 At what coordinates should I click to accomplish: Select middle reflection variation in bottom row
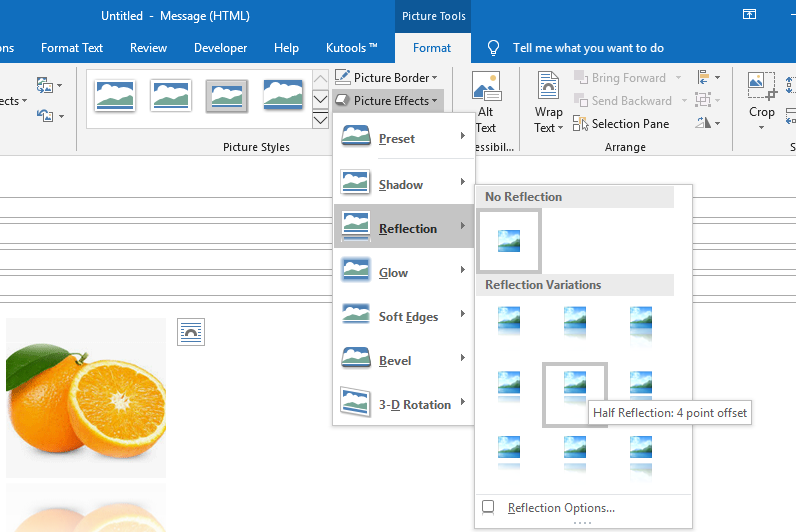[575, 453]
